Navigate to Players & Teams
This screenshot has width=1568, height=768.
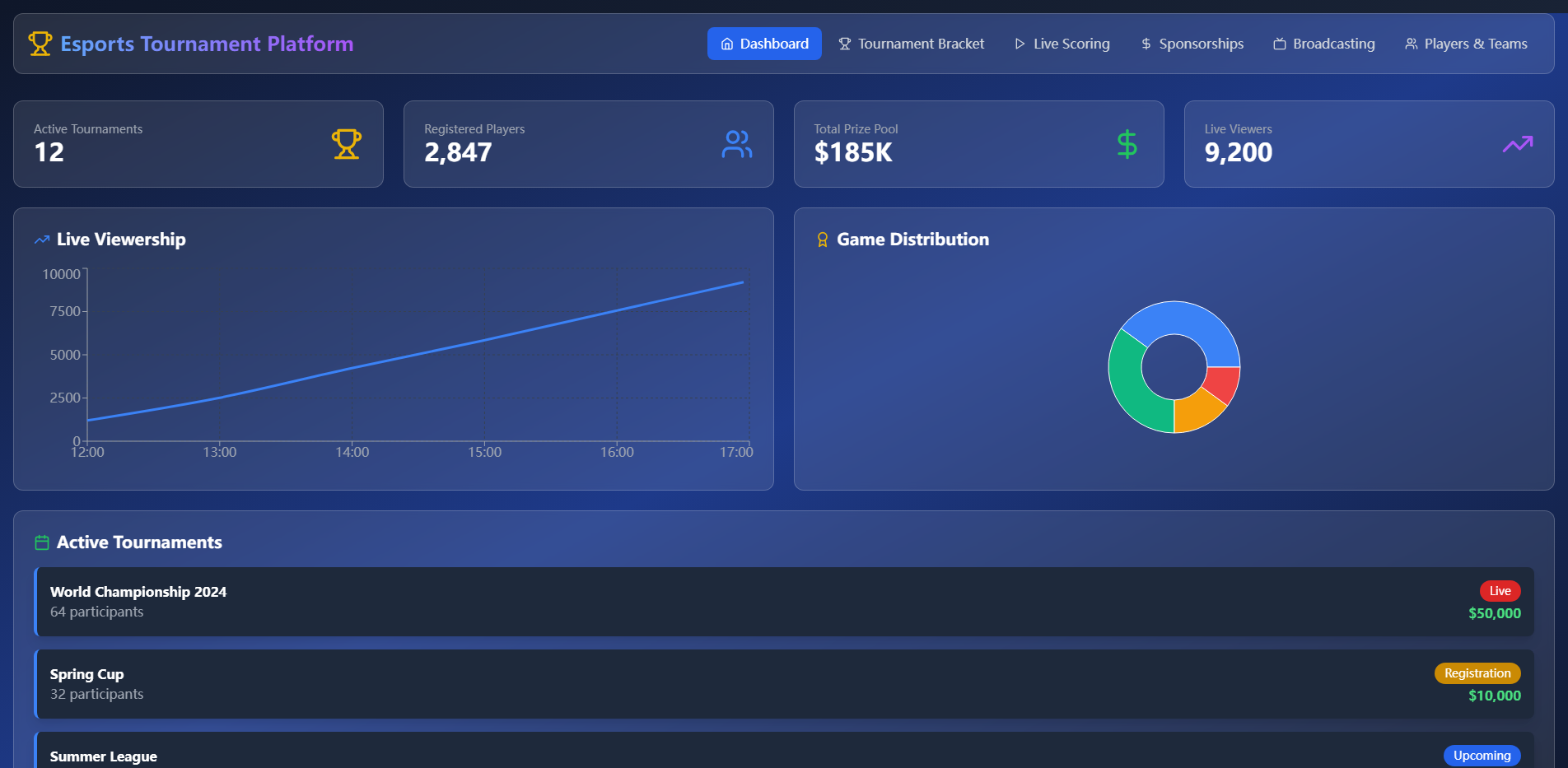click(1466, 44)
